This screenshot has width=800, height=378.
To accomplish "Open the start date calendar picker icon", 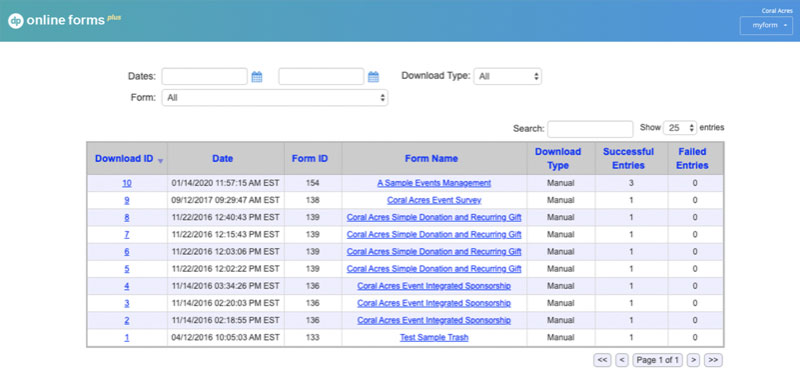I will (x=257, y=77).
